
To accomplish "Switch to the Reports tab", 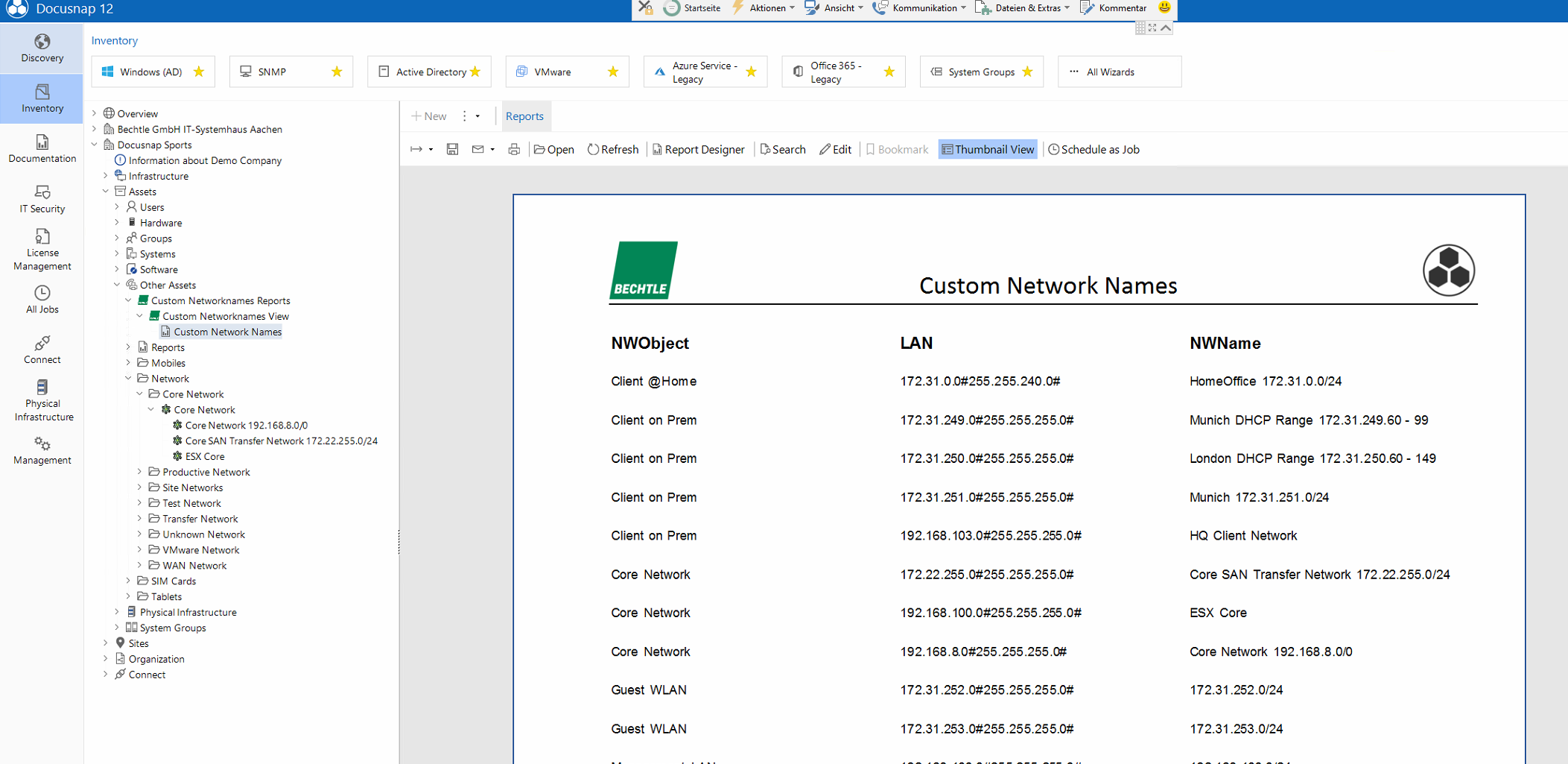I will point(524,116).
